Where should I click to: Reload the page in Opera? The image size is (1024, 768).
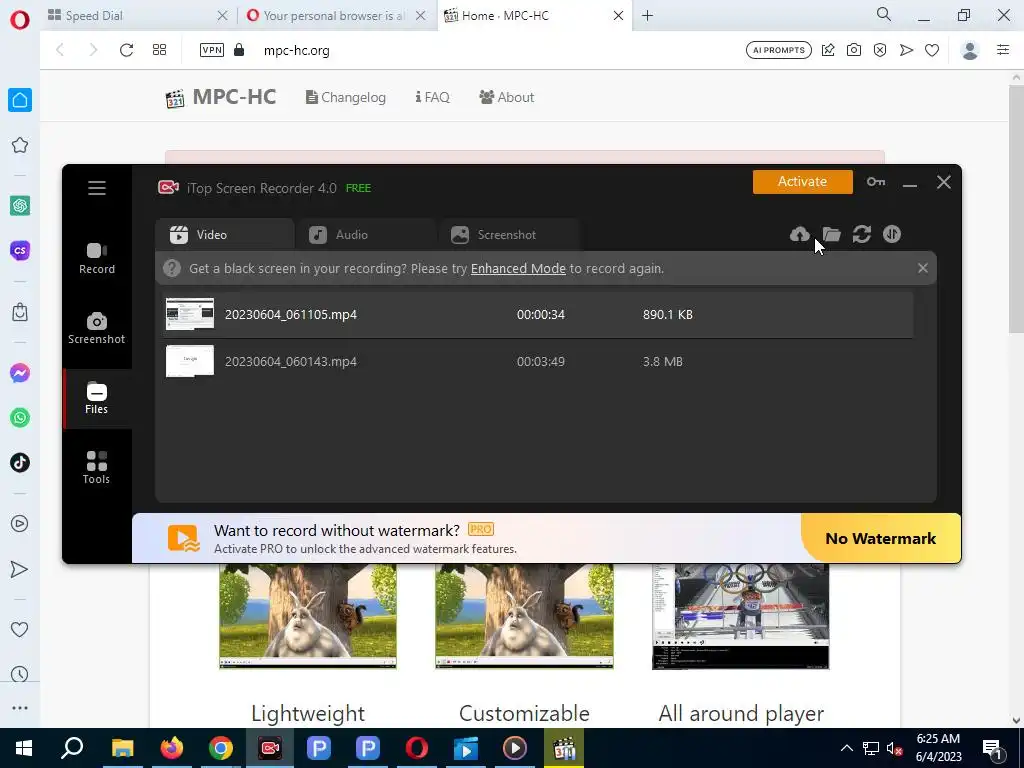coord(126,50)
